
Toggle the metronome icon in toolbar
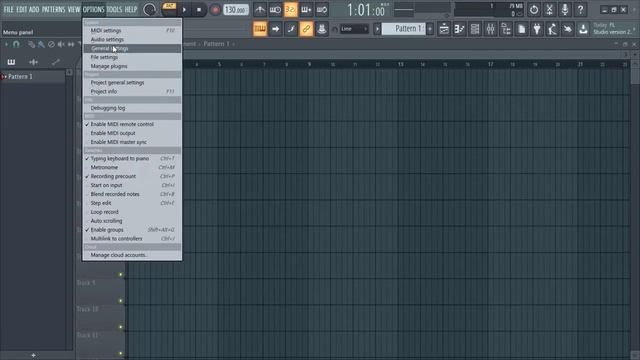point(260,9)
